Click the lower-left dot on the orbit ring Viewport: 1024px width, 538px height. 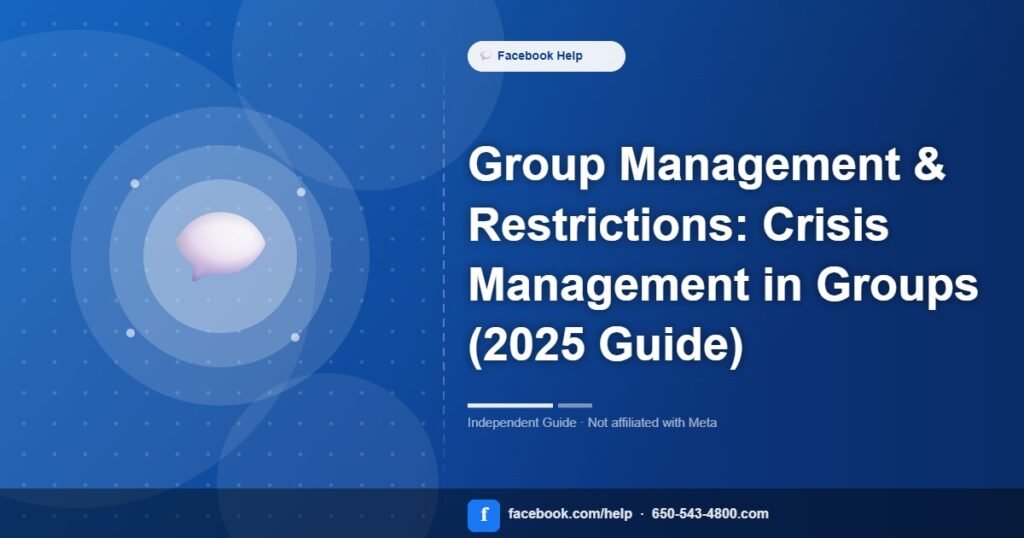[x=130, y=333]
